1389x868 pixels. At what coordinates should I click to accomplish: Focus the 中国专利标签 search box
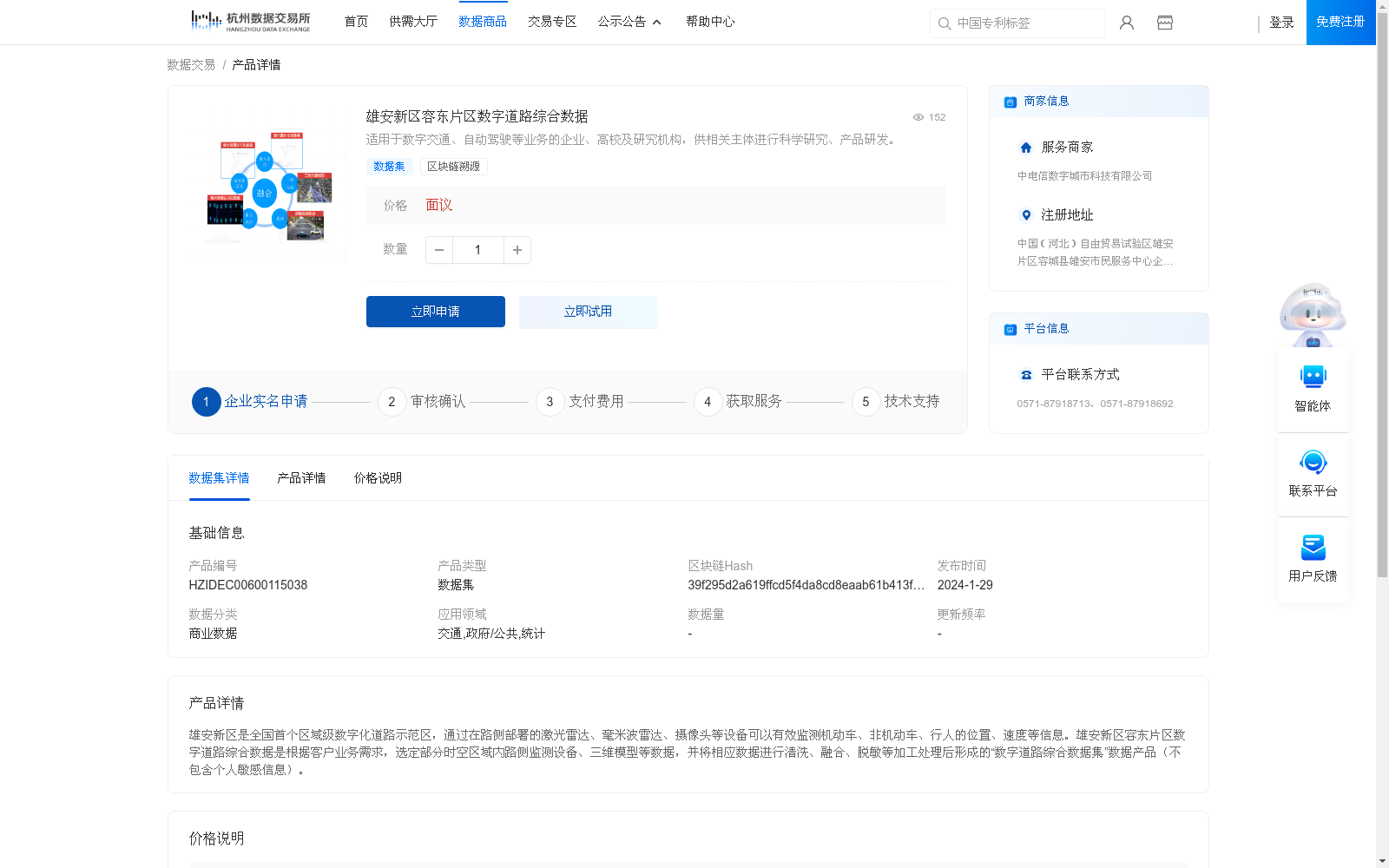[x=1017, y=23]
